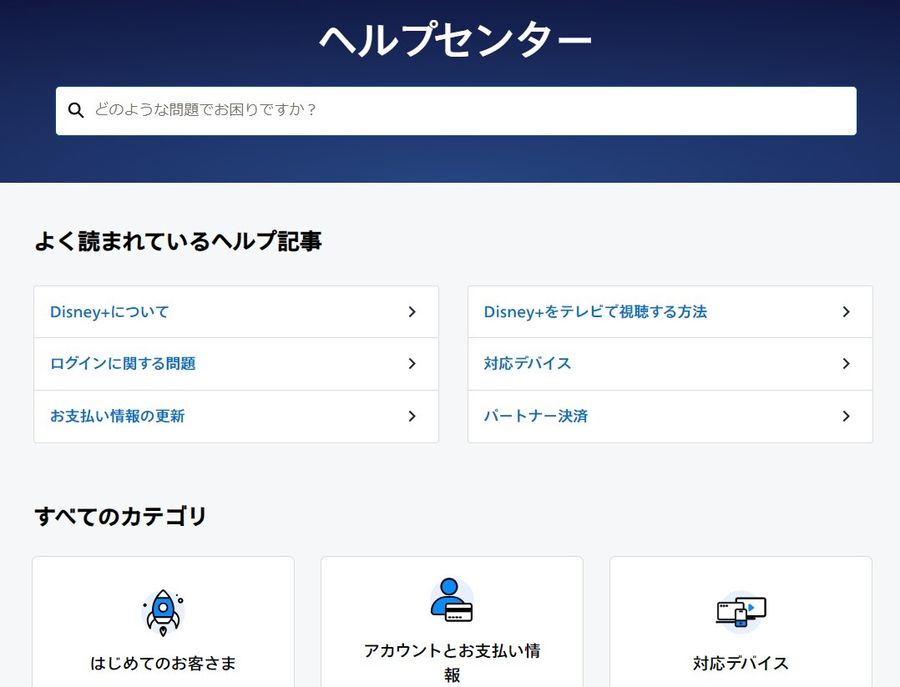
Task: Click the magnifying glass search icon
Action: click(76, 110)
